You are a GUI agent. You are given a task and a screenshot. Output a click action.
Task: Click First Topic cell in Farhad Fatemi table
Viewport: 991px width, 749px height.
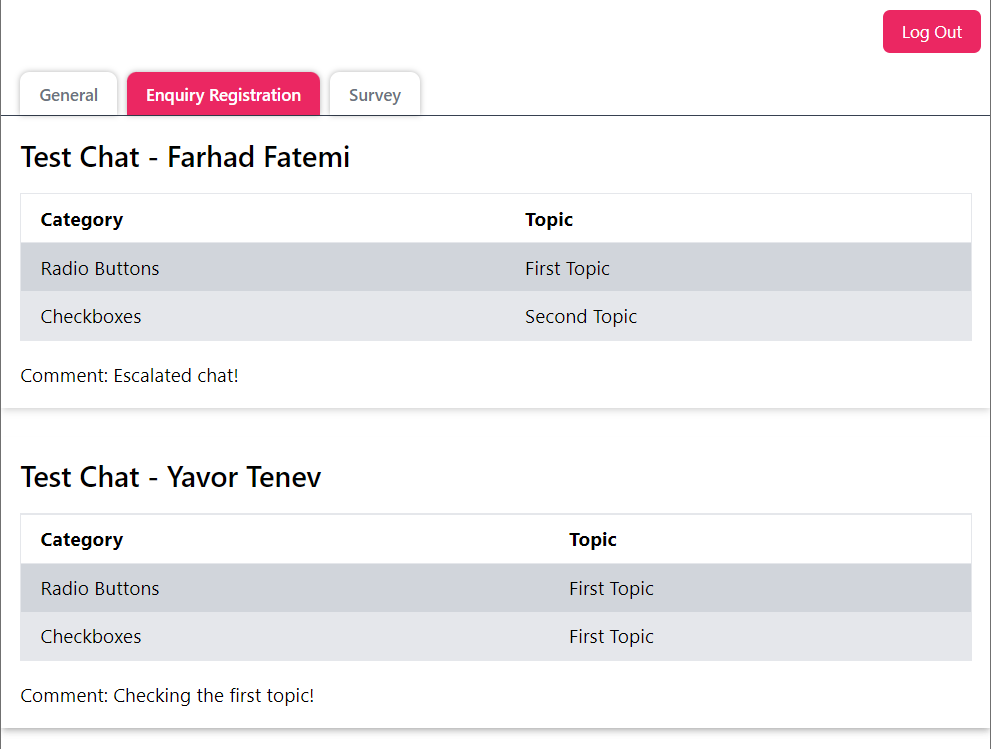(x=567, y=268)
